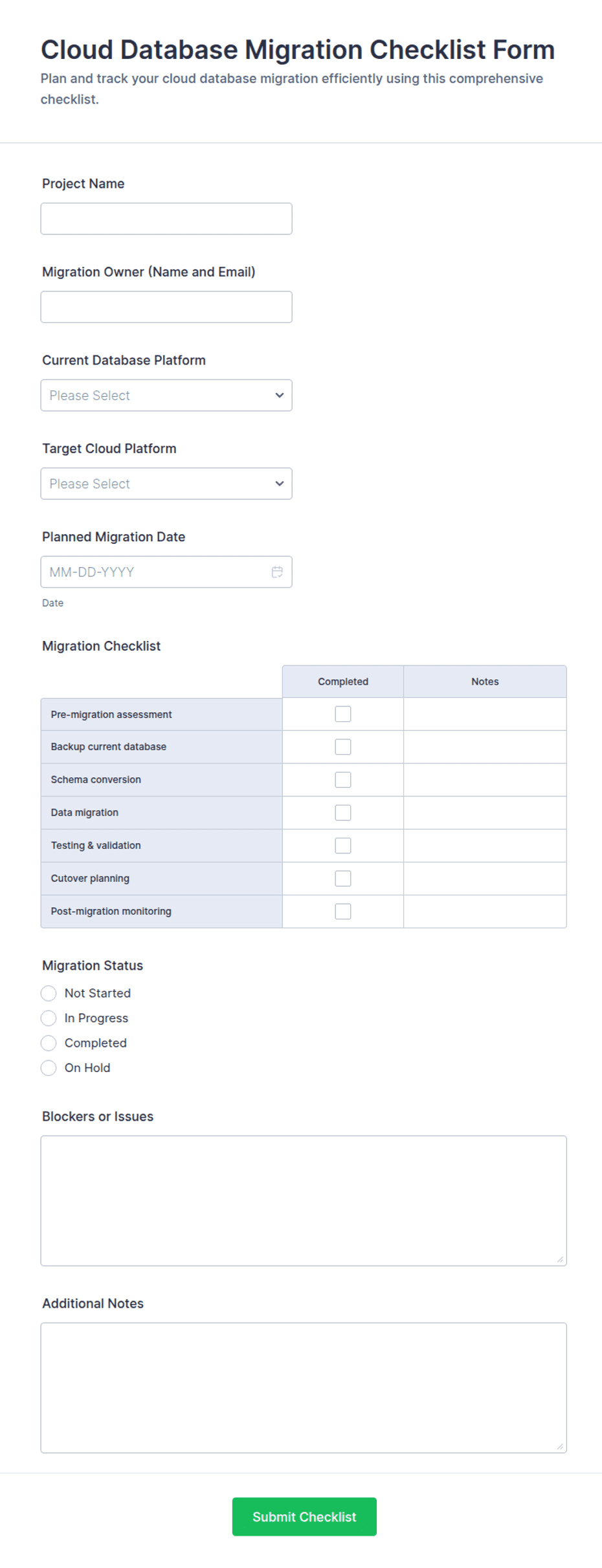Screen dimensions: 602x1568
Task: Expand the Target Cloud Platform dropdown
Action: click(x=166, y=484)
